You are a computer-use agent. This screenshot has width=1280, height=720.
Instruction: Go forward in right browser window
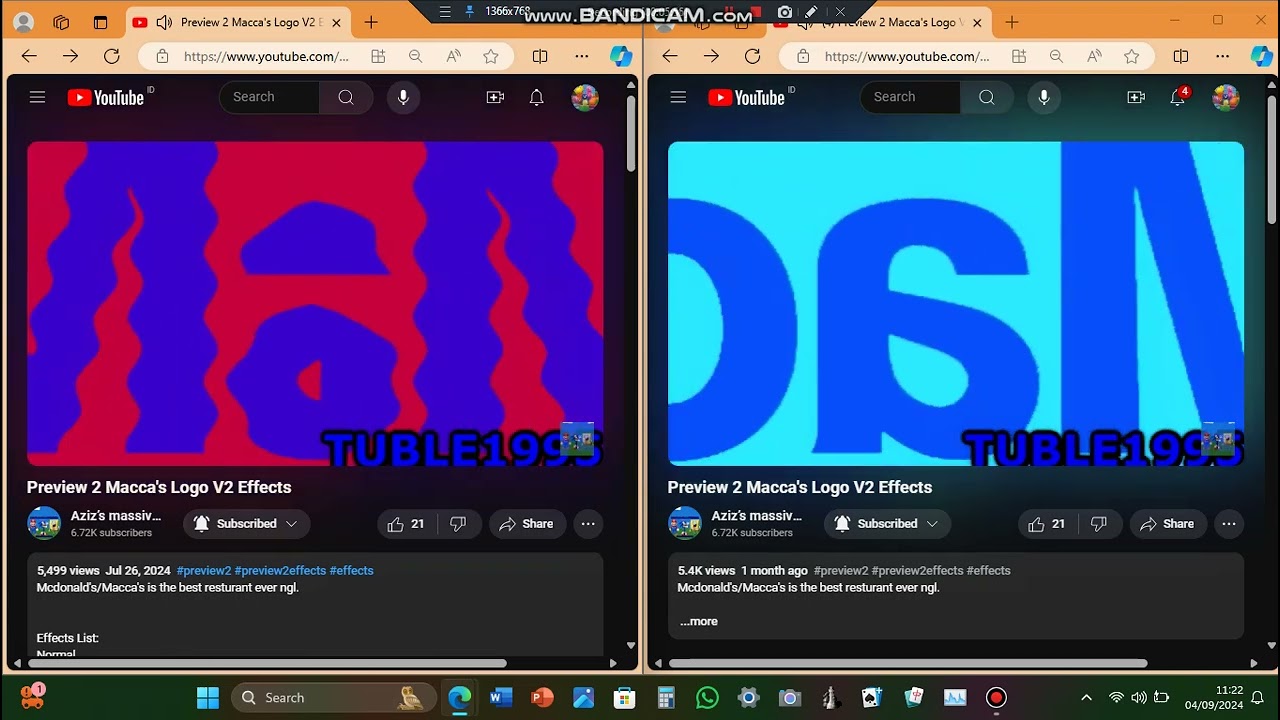pyautogui.click(x=711, y=56)
